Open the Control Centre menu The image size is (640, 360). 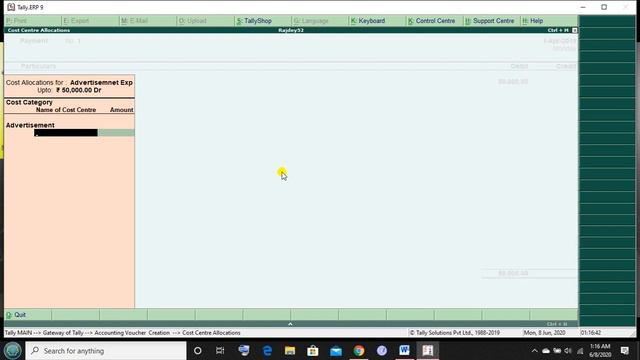pyautogui.click(x=431, y=21)
